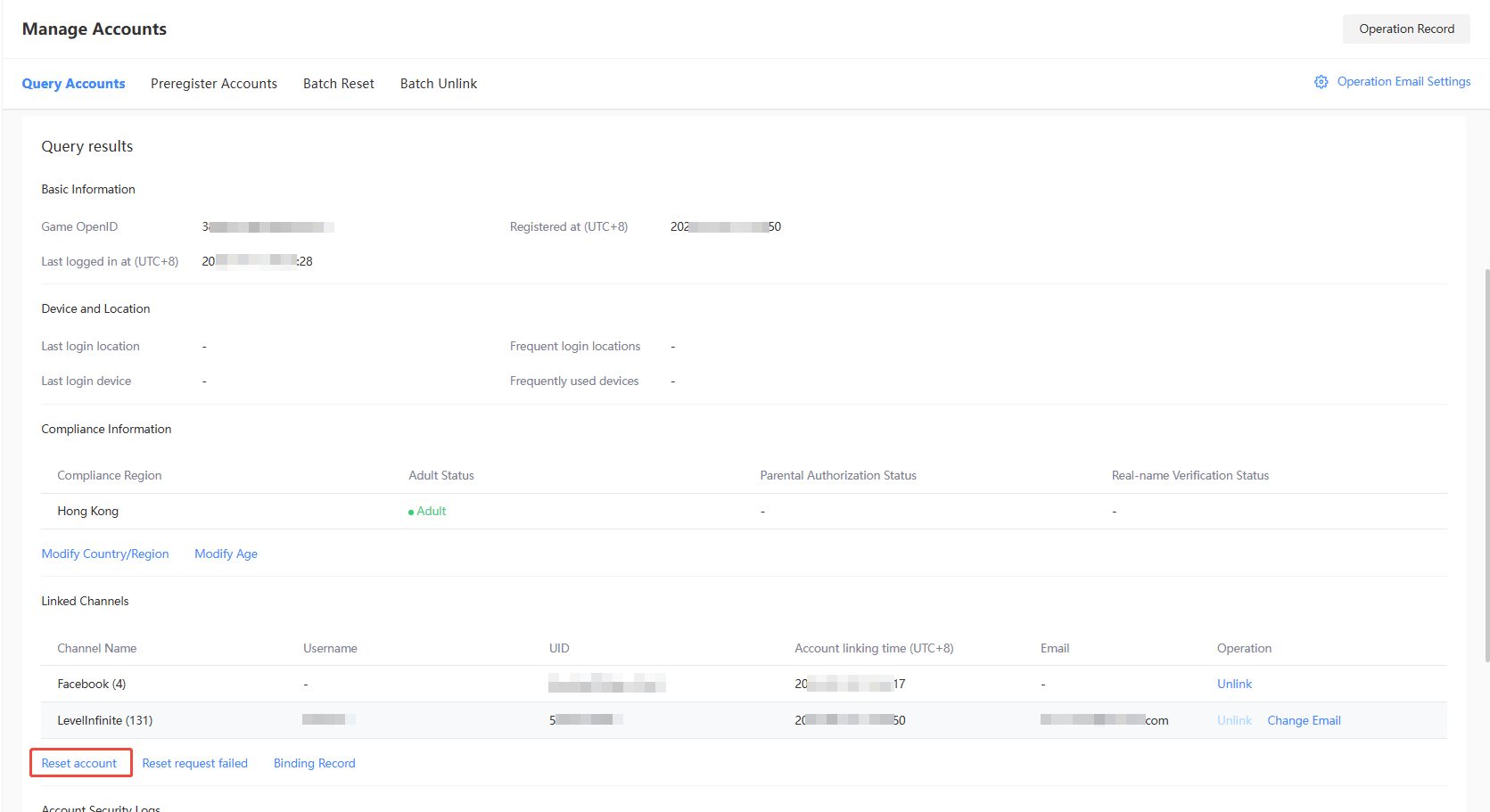
Task: Change Email for the LevelInfinite channel
Action: pyautogui.click(x=1304, y=721)
